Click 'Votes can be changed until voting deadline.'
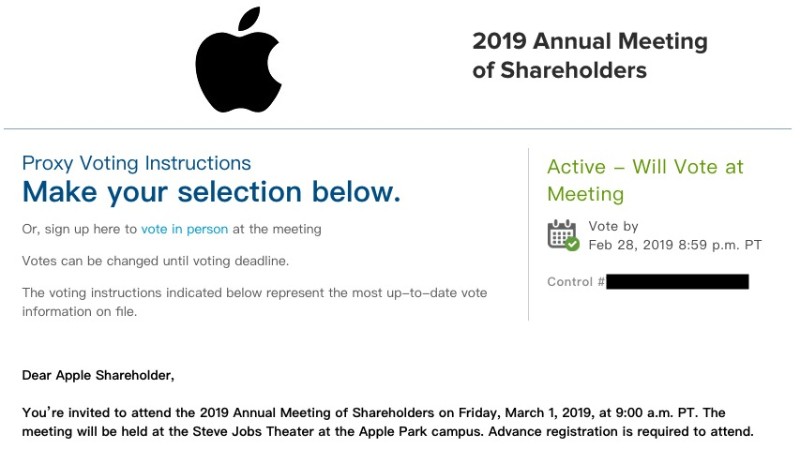 coord(156,261)
